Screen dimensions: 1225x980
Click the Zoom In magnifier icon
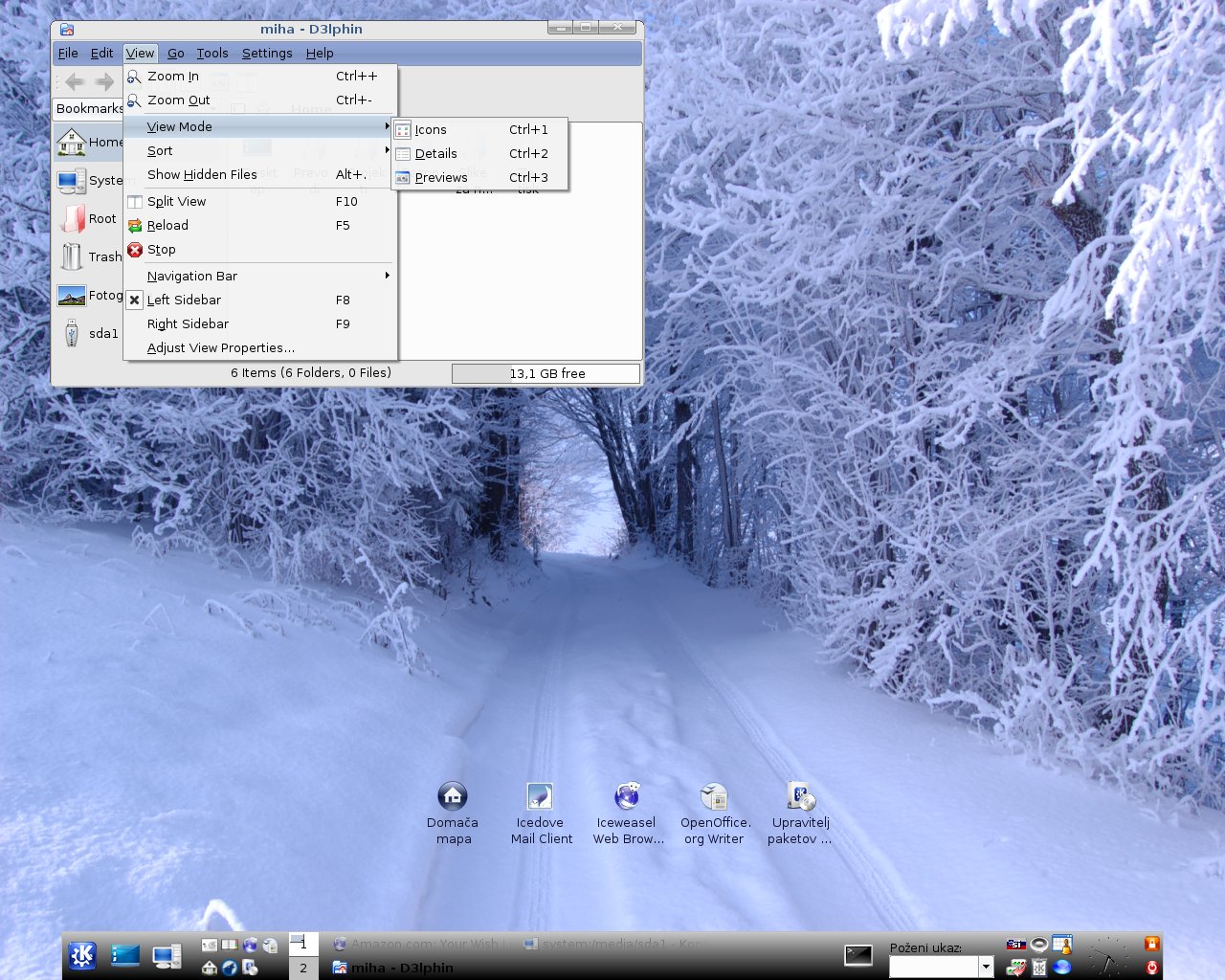(x=135, y=77)
